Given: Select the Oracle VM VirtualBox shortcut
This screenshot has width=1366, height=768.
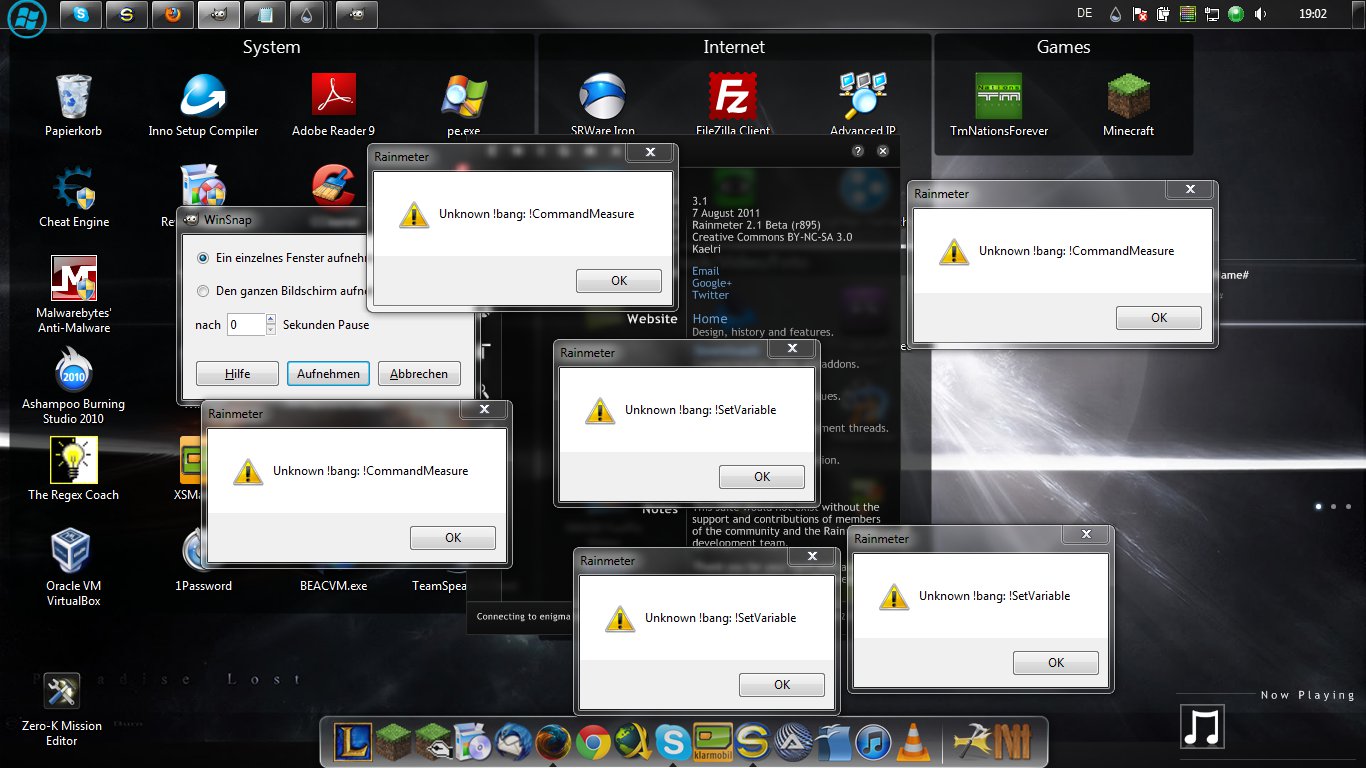Looking at the screenshot, I should click(73, 566).
